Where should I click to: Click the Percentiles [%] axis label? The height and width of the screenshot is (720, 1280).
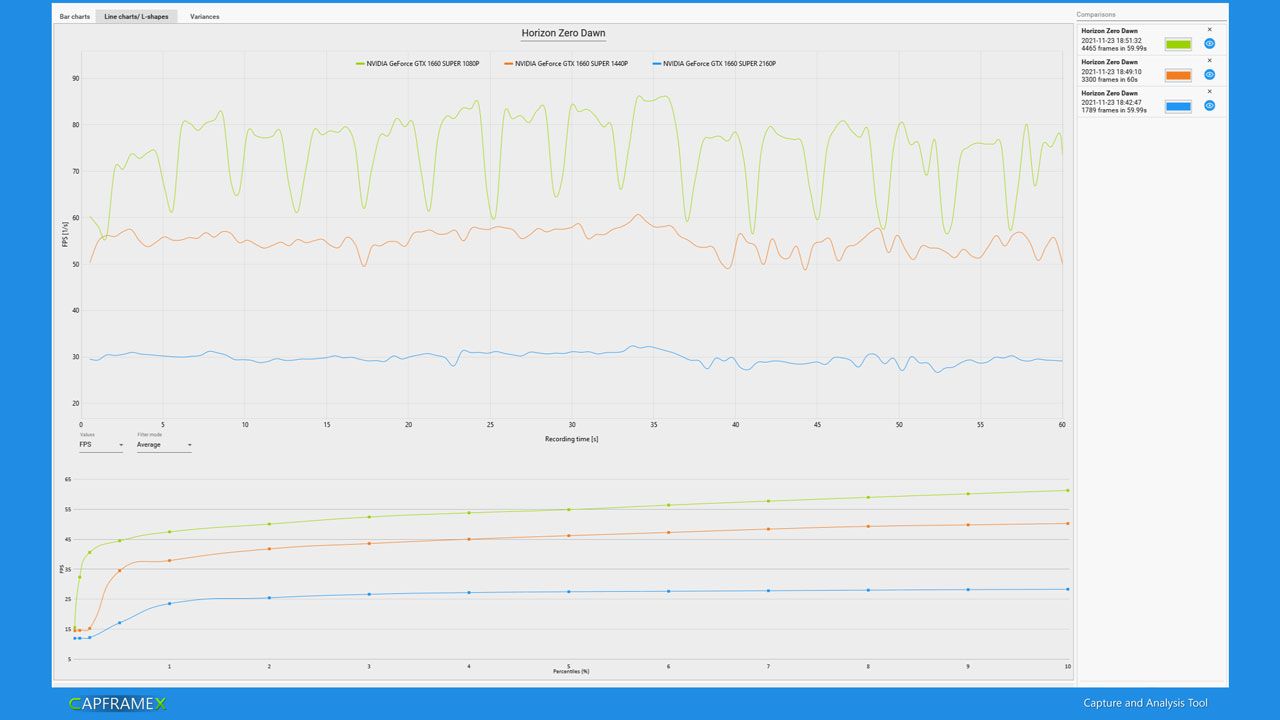pyautogui.click(x=571, y=671)
